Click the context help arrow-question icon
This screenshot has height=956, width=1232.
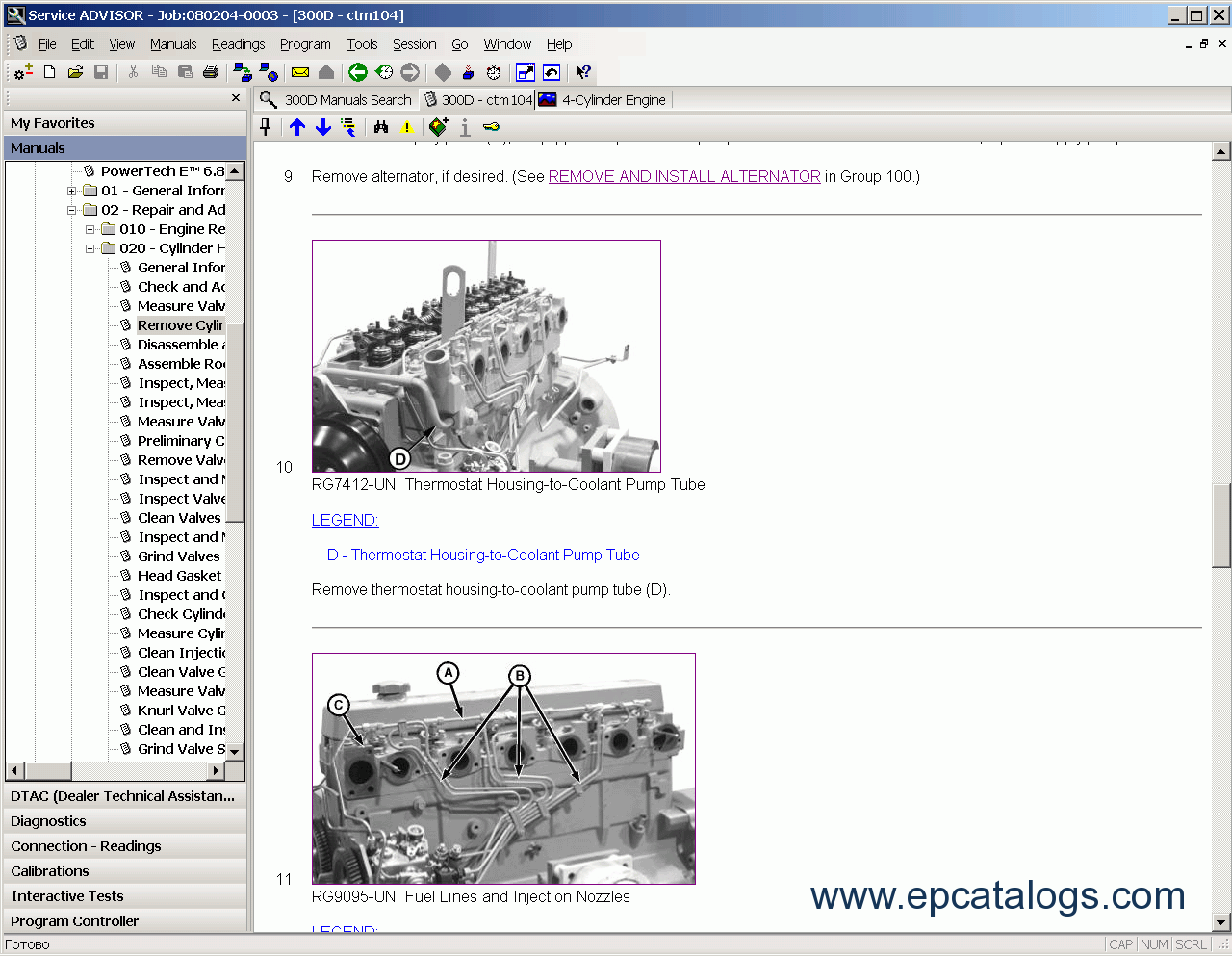click(583, 72)
